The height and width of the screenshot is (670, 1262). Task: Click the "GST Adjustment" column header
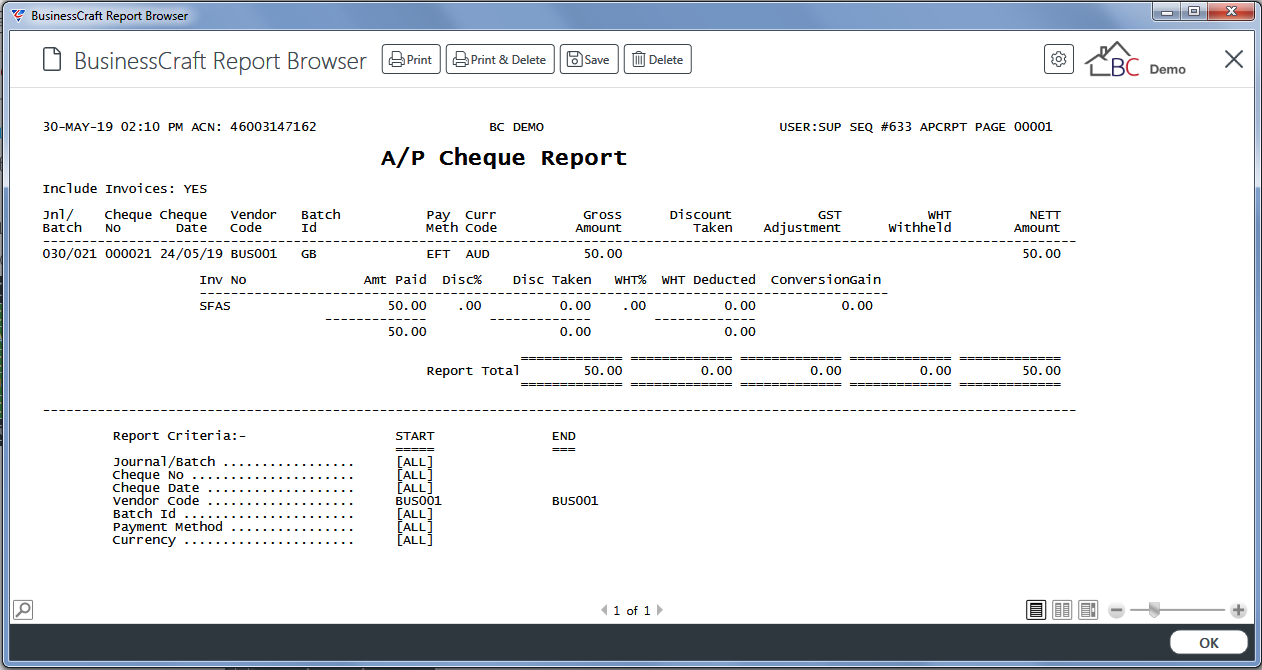(x=802, y=221)
